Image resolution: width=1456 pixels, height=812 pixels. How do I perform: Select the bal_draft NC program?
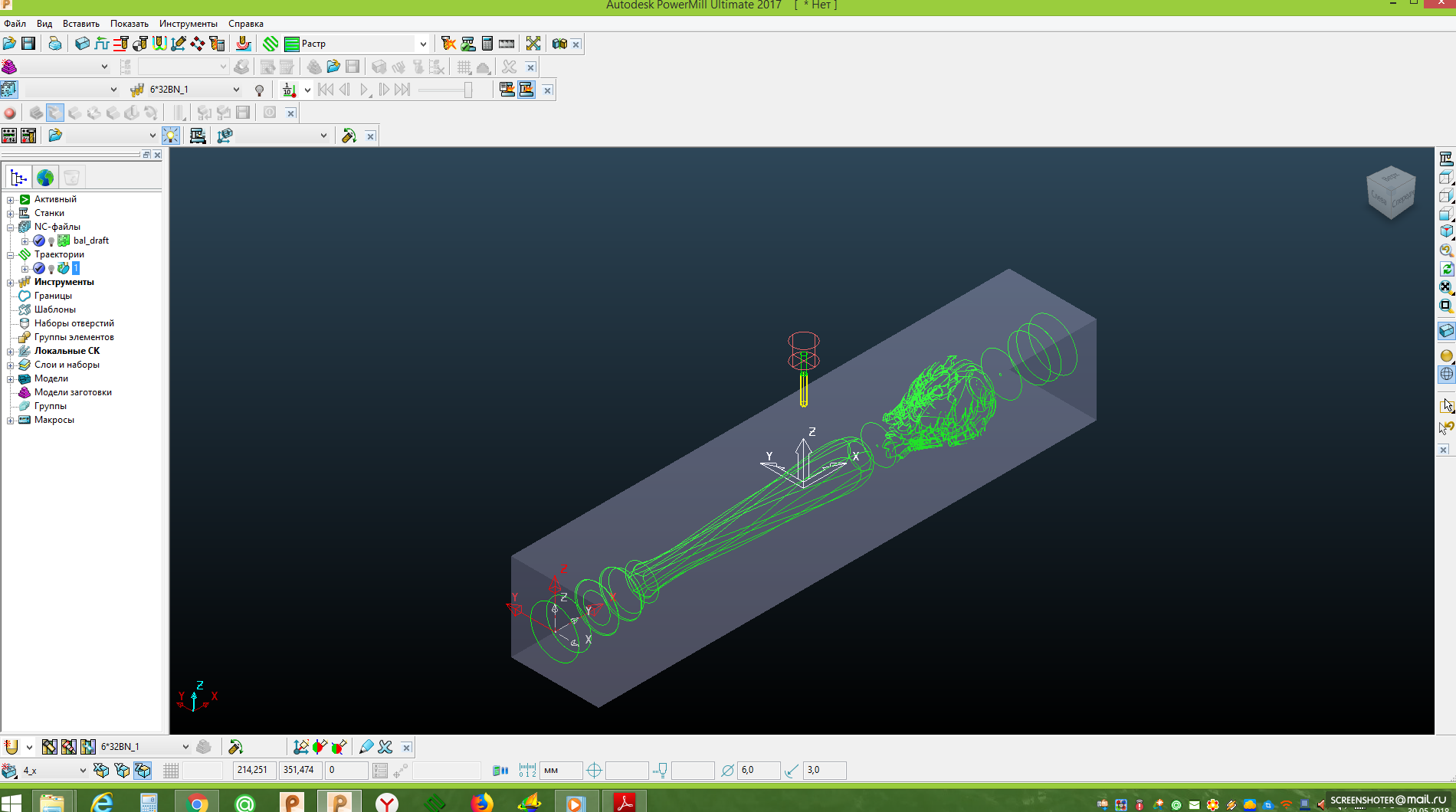pyautogui.click(x=91, y=241)
